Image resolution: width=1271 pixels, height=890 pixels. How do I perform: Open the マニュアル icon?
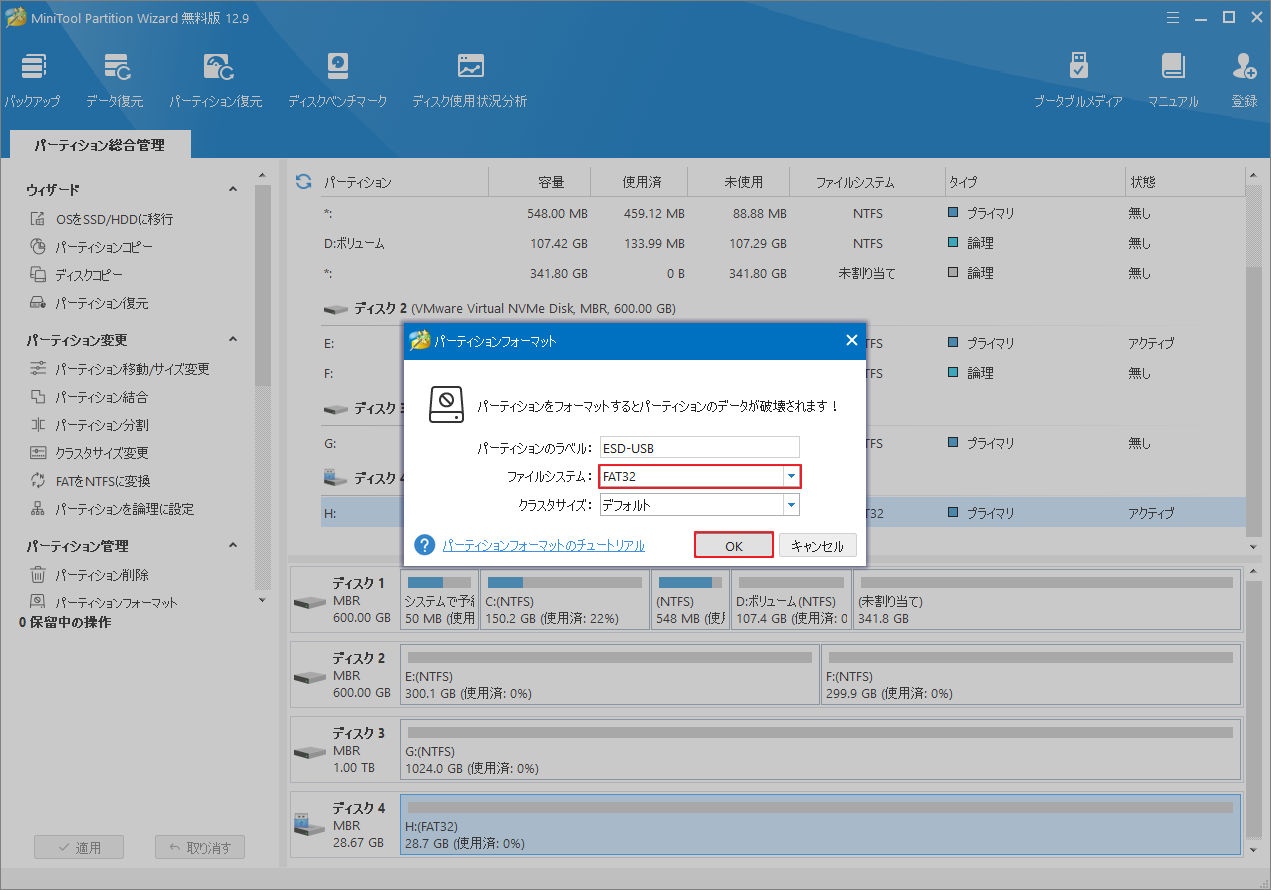coord(1173,80)
